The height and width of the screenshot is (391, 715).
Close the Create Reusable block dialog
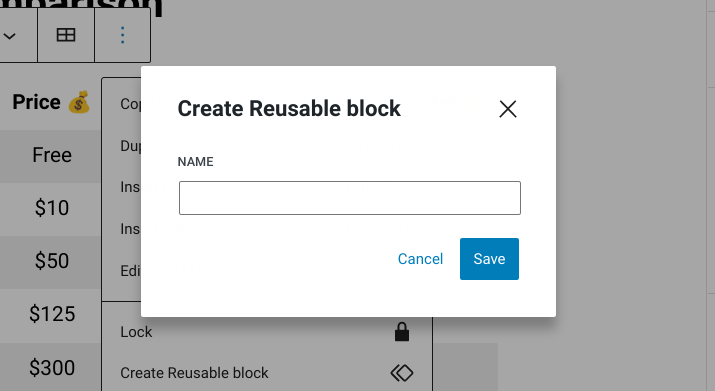click(x=508, y=109)
